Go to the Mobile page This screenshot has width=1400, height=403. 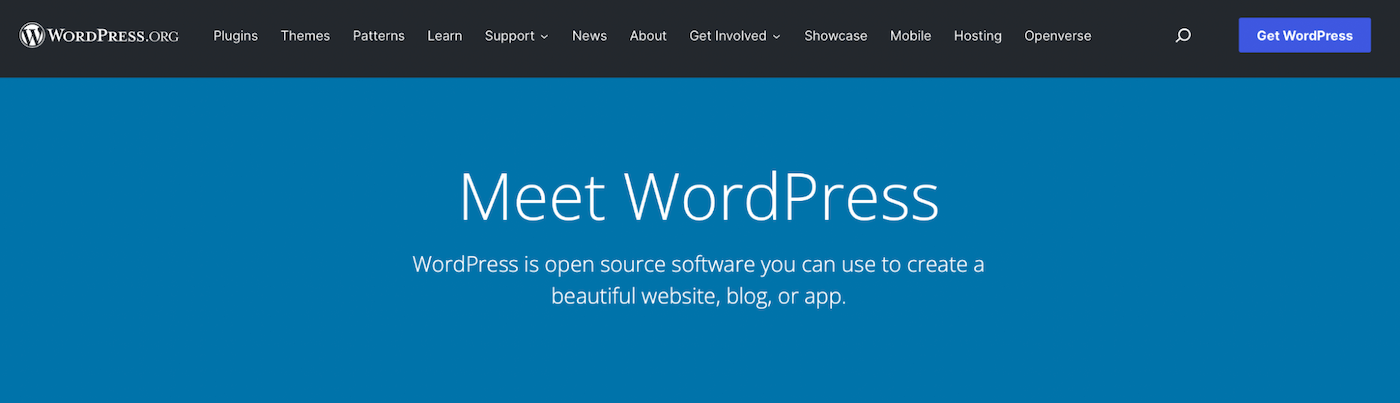[x=911, y=35]
